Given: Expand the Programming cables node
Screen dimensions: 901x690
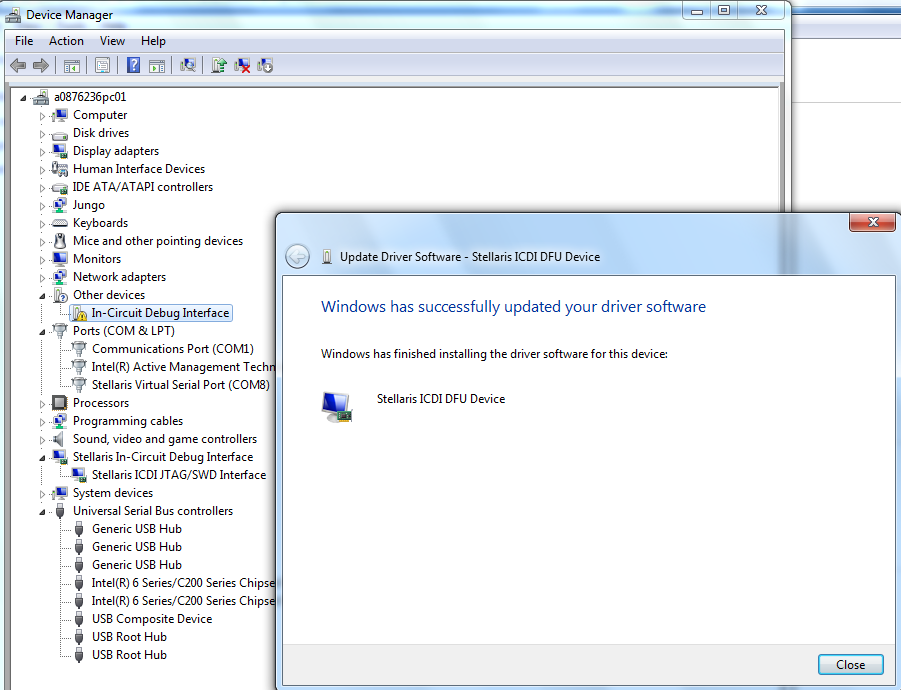Looking at the screenshot, I should point(42,422).
